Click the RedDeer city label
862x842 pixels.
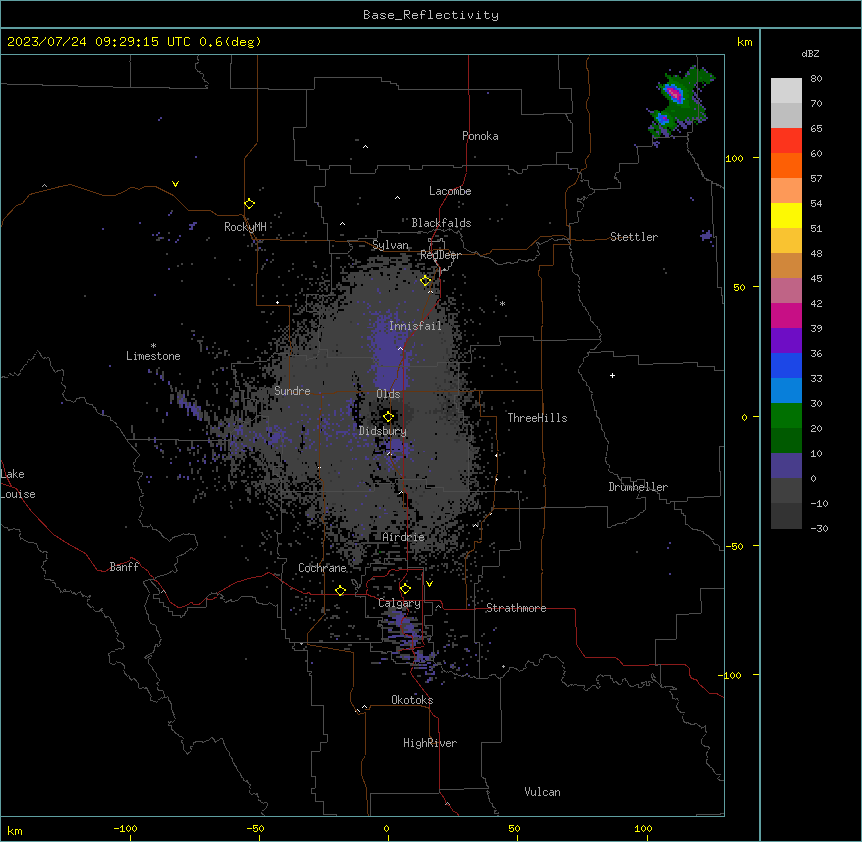pos(440,255)
